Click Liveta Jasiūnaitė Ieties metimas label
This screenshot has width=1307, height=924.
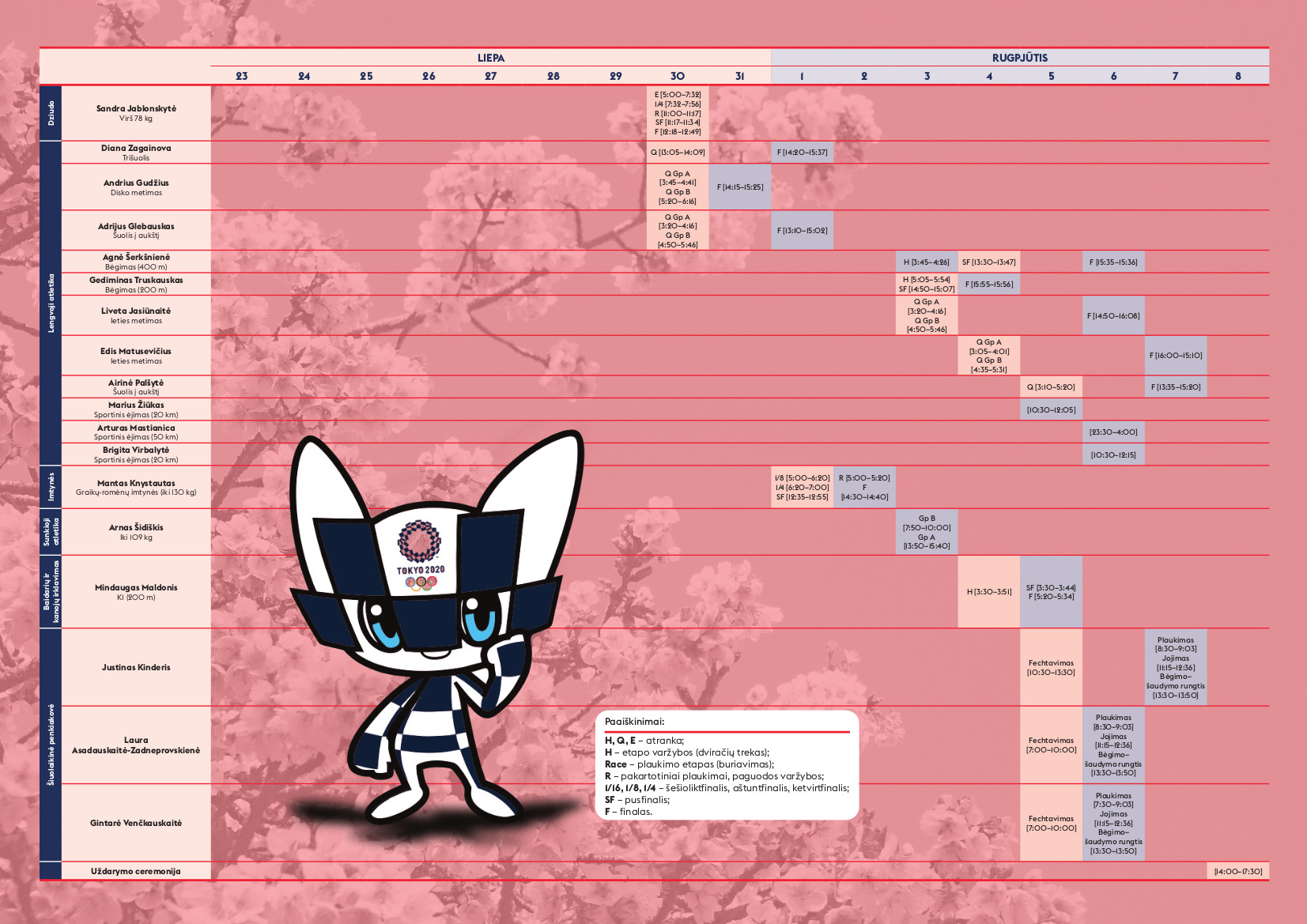coord(136,315)
